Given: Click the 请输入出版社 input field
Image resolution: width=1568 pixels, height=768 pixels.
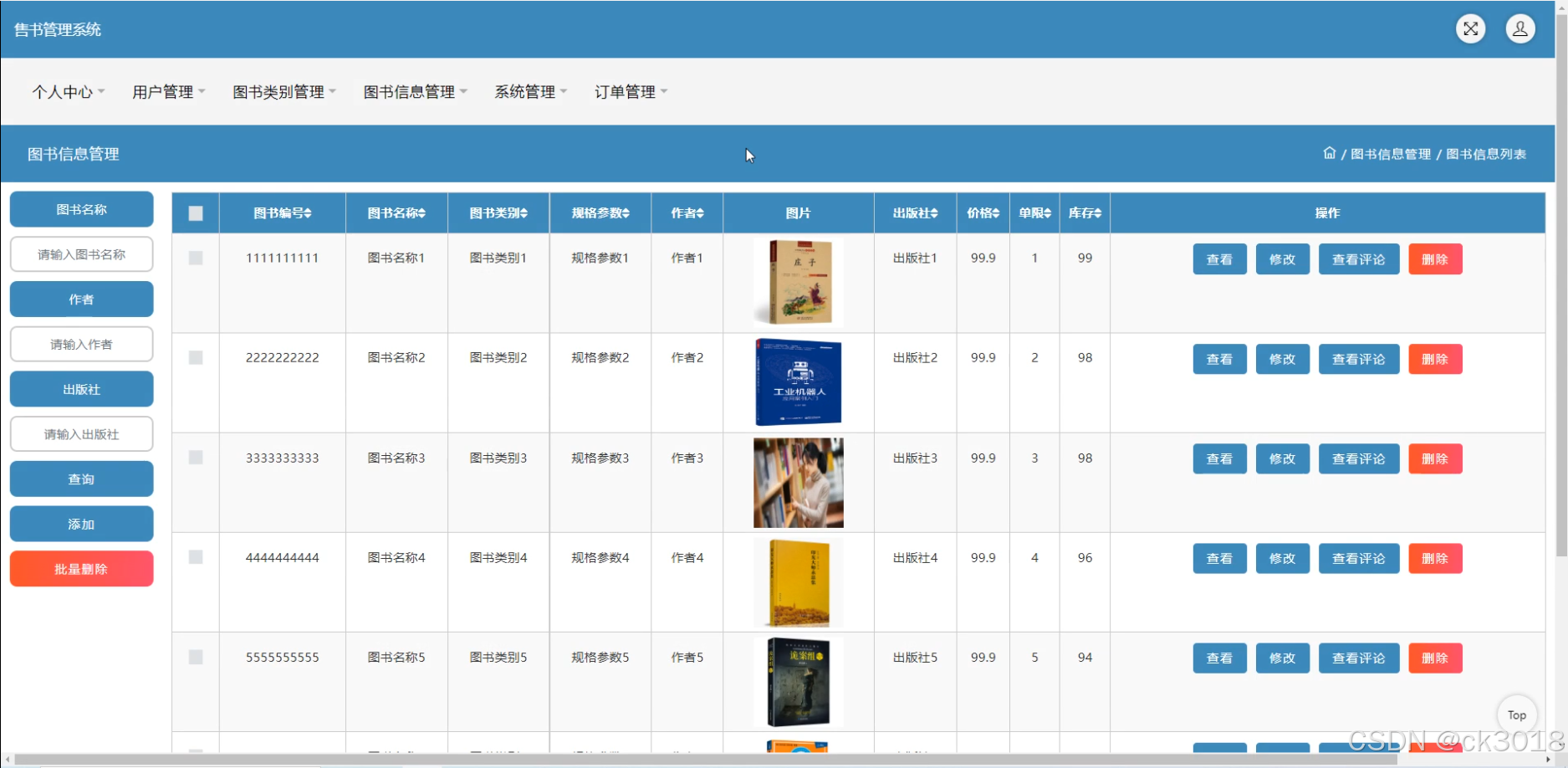Looking at the screenshot, I should [x=81, y=434].
